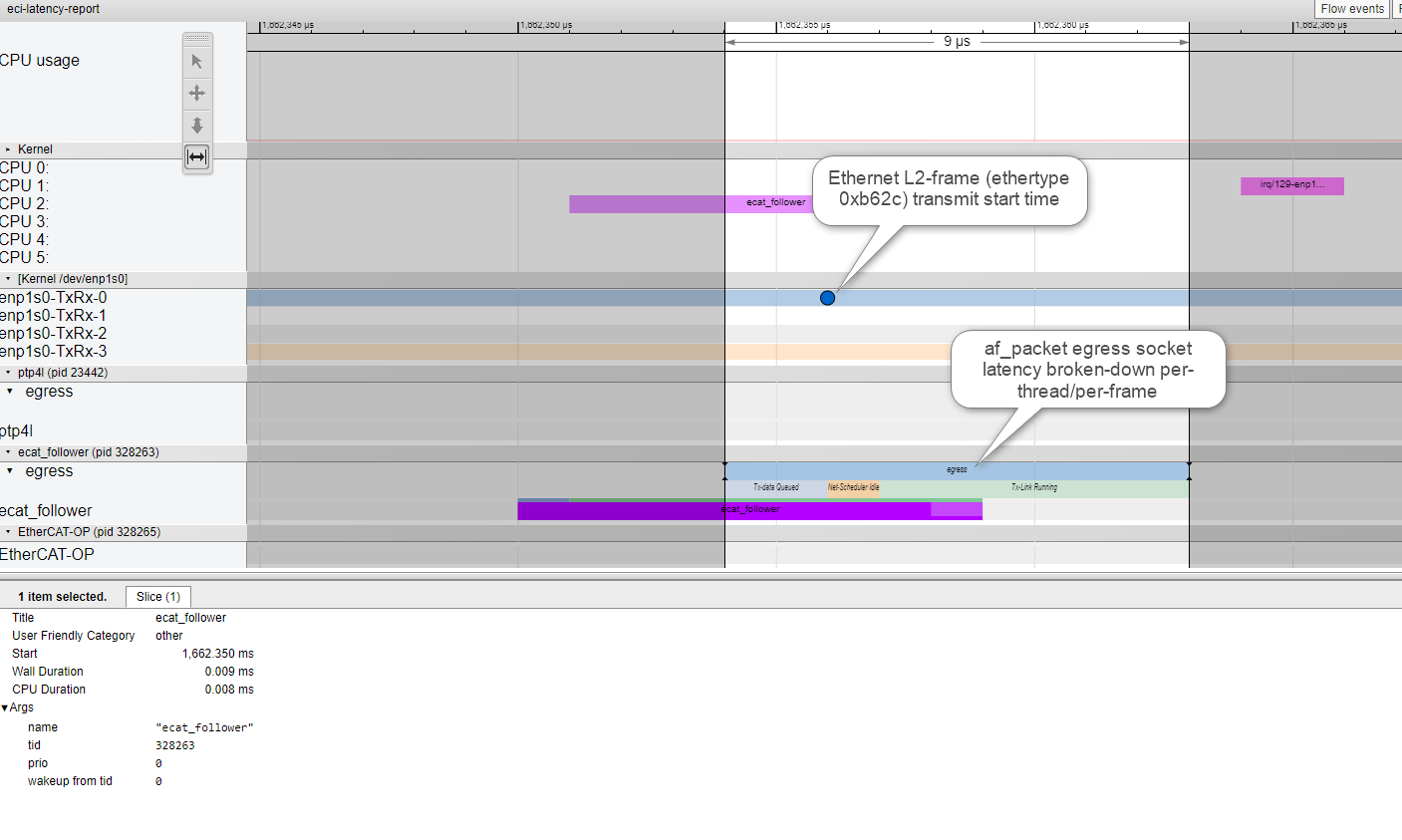Collapse the ptp4l (pid 23442) process
Image resolution: width=1402 pixels, height=840 pixels.
point(8,373)
